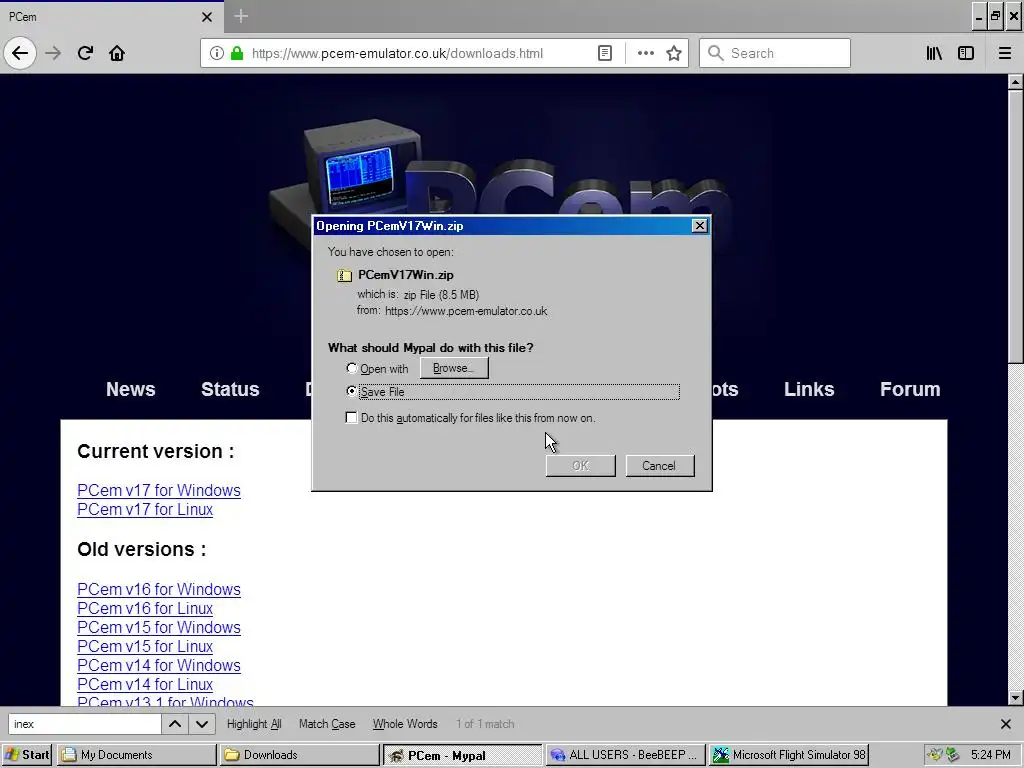1024x768 pixels.
Task: Click the browser Back arrow button
Action: coord(20,53)
